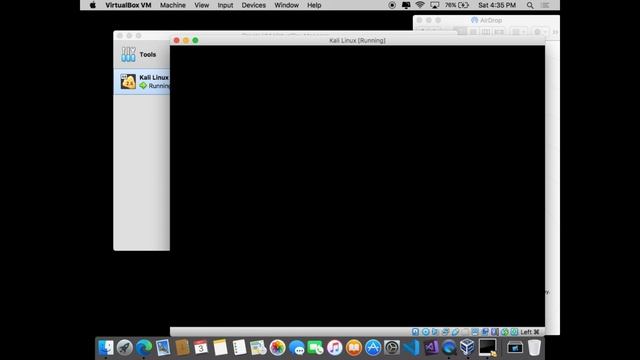Click the 'Left ⌘' host key indicator
Image resolution: width=640 pixels, height=360 pixels.
point(530,332)
